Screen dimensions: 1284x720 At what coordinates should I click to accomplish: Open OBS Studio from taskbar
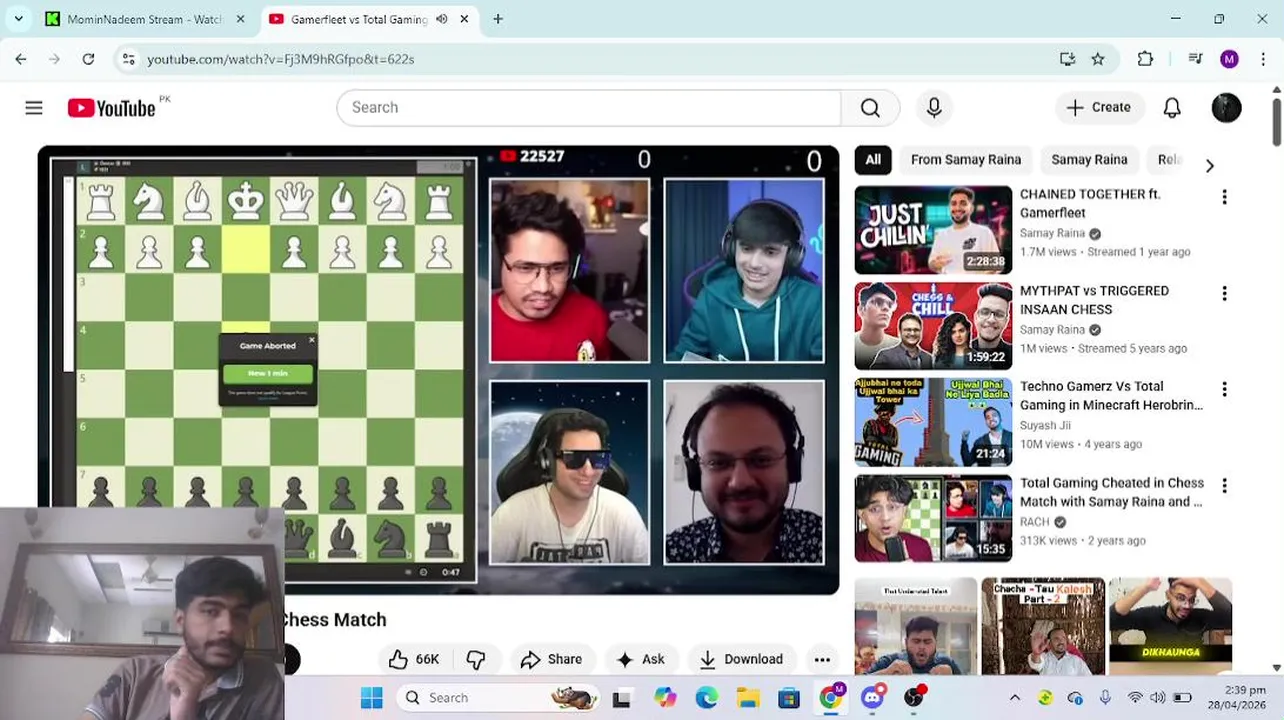[914, 697]
